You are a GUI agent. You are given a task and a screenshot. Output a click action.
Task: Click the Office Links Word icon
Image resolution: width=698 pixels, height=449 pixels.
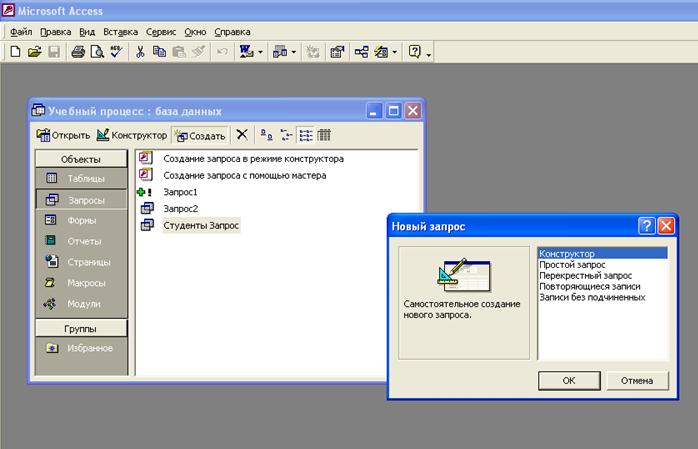[x=246, y=52]
